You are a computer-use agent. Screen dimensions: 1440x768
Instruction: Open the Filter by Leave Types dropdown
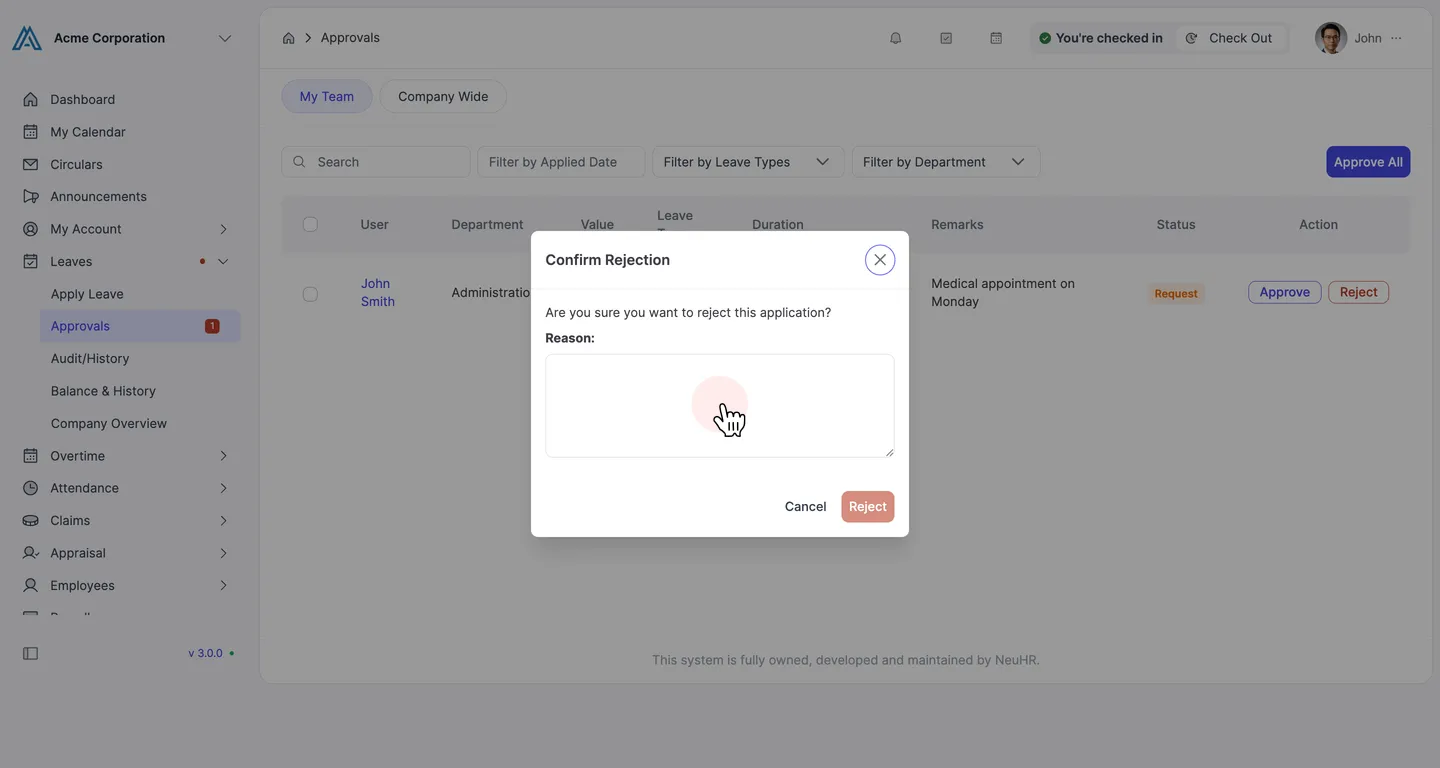(x=747, y=162)
